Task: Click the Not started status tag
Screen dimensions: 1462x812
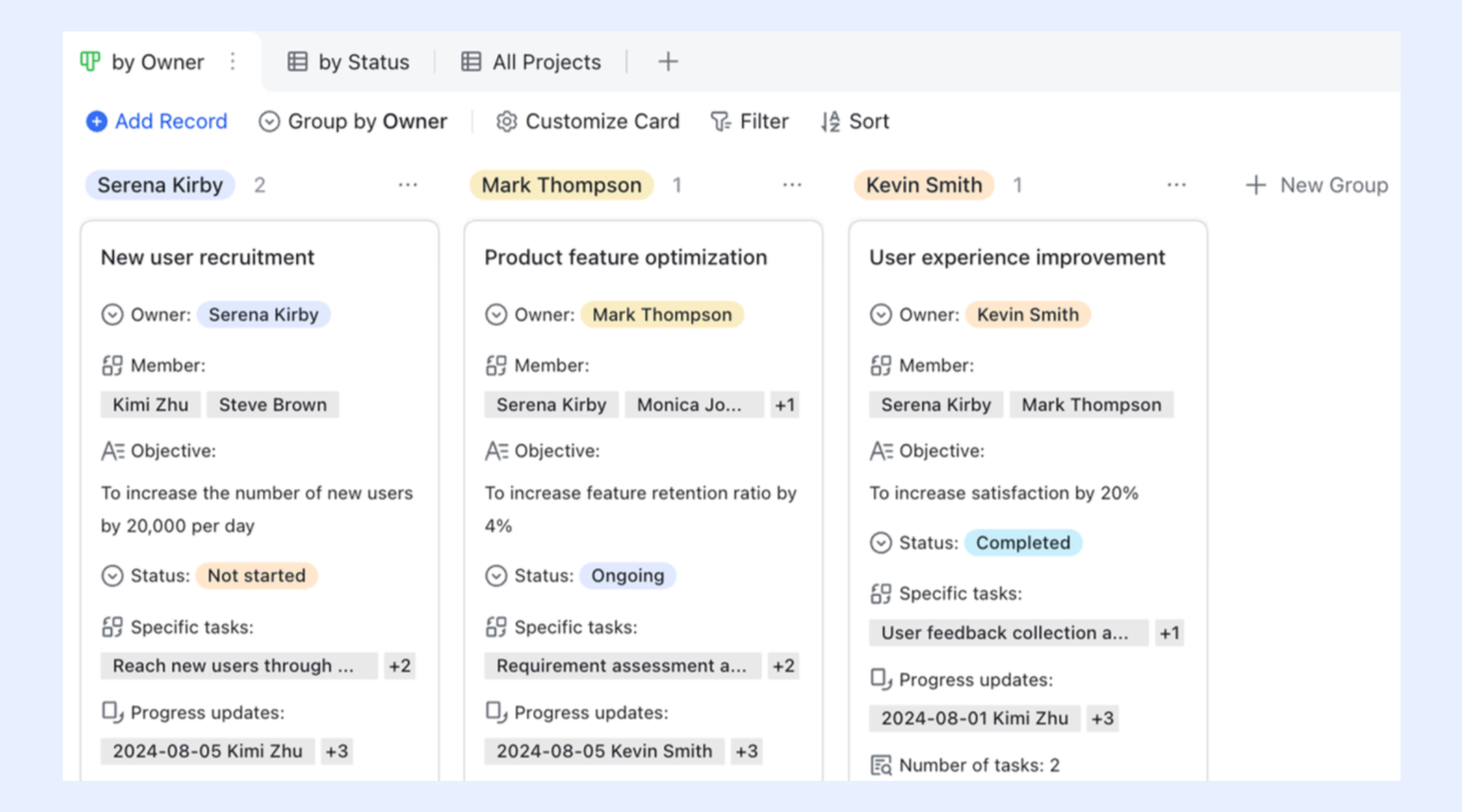Action: coord(257,576)
